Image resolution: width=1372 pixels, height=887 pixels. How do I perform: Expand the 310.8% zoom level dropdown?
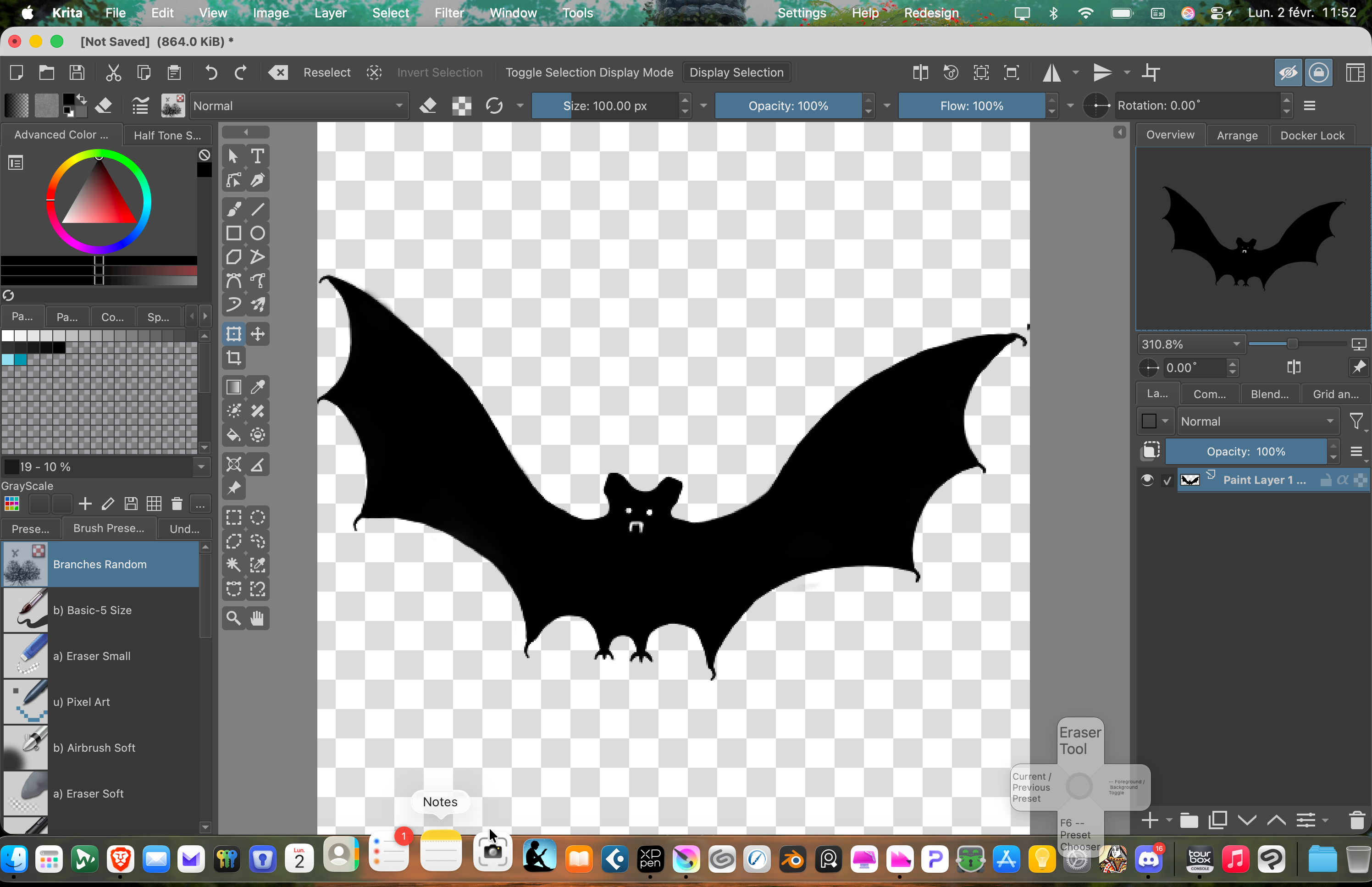click(x=1235, y=344)
